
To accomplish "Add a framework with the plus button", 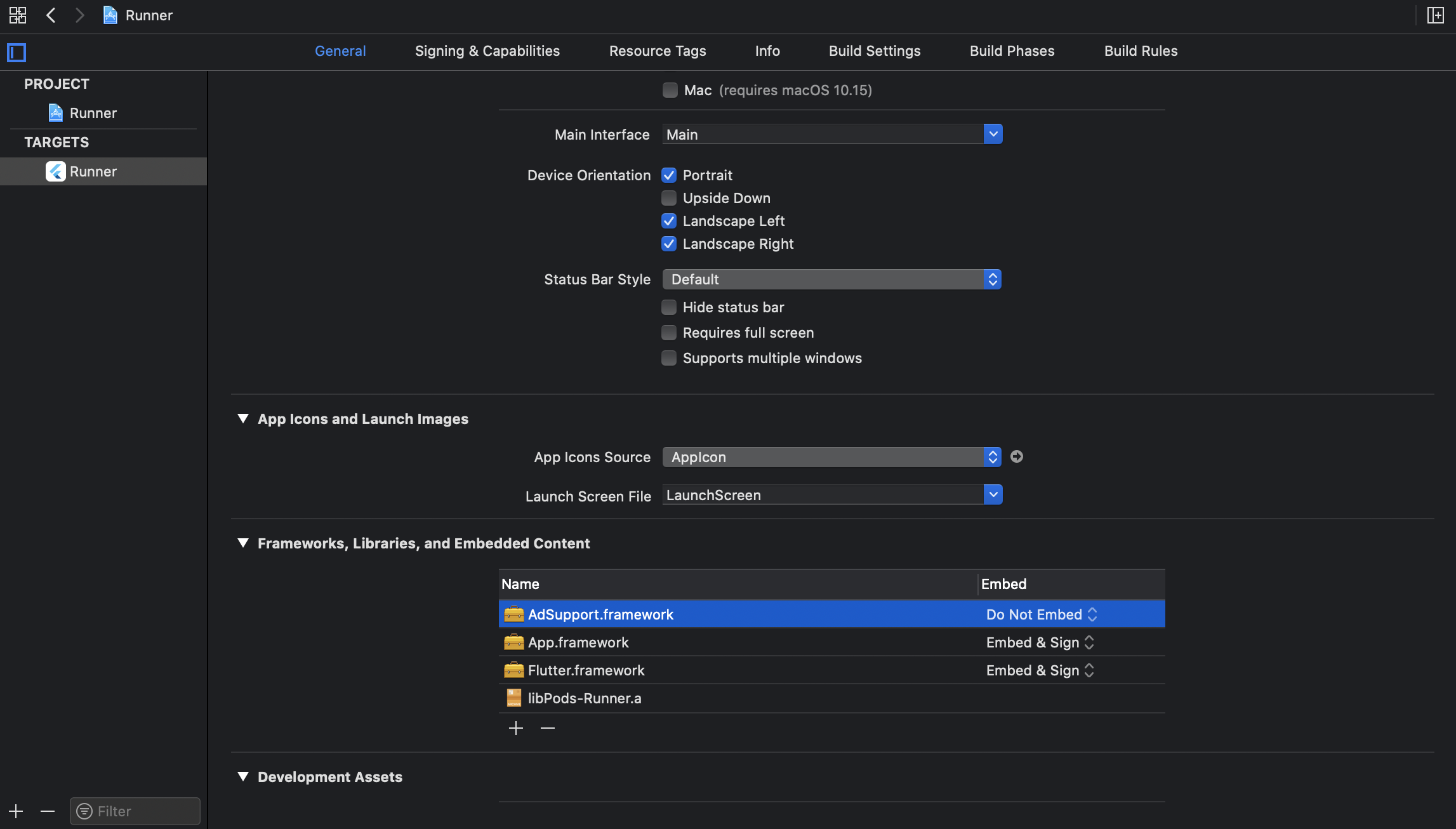I will (516, 728).
